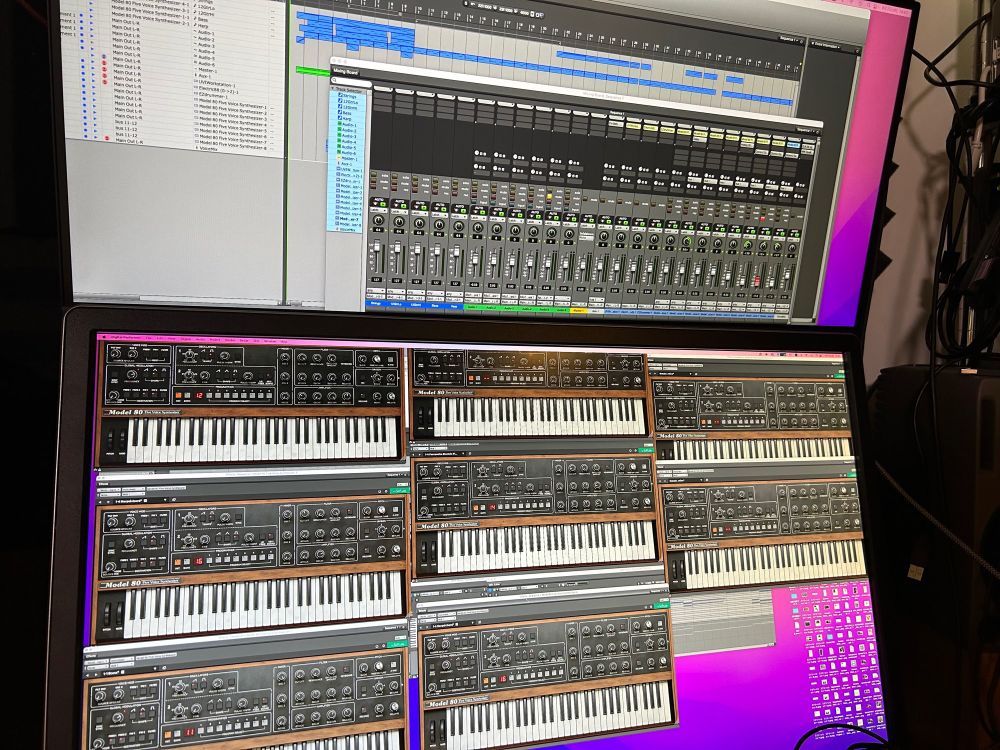Open the Sequence-1 popup in the Mixing Board

[x=805, y=130]
